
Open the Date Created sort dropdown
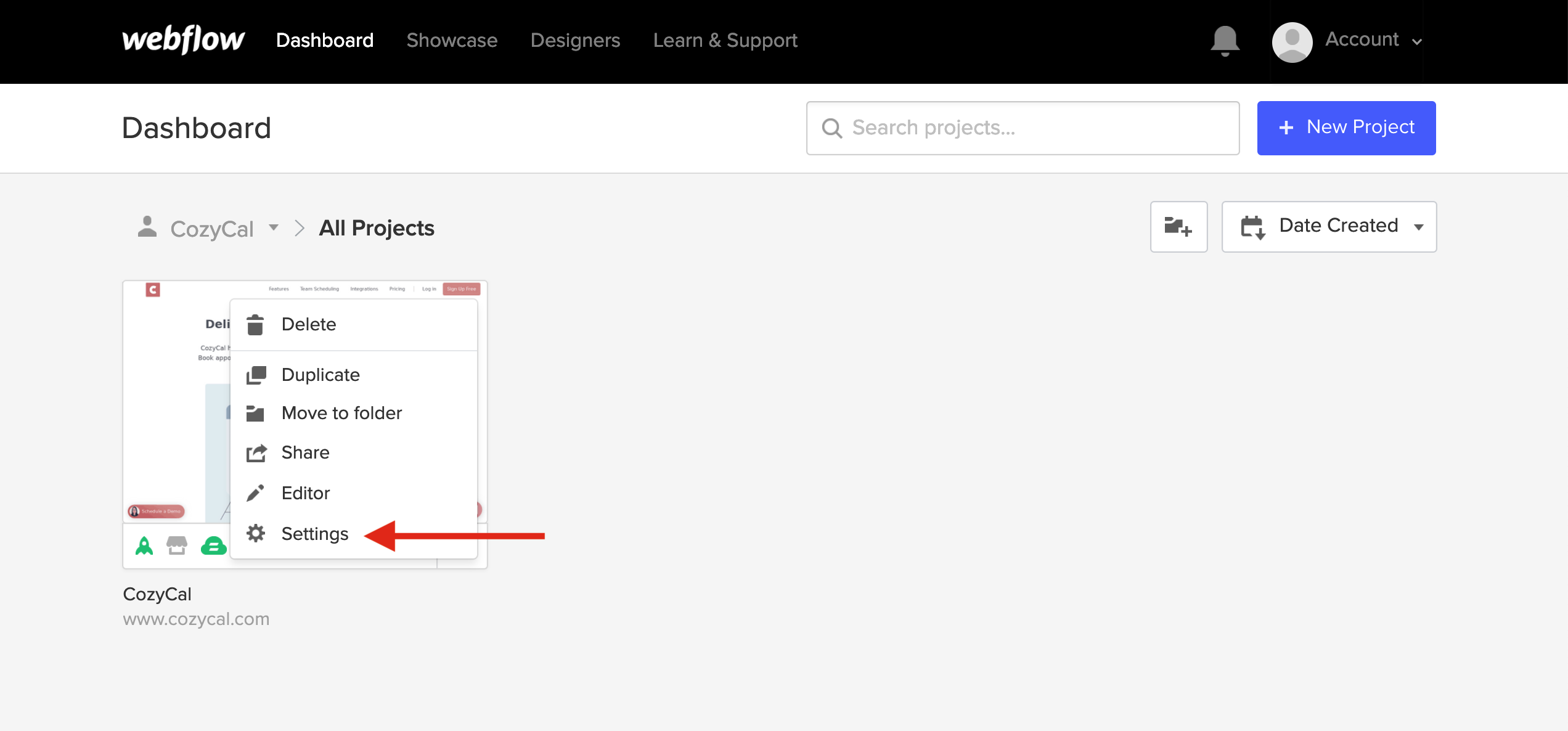tap(1329, 227)
